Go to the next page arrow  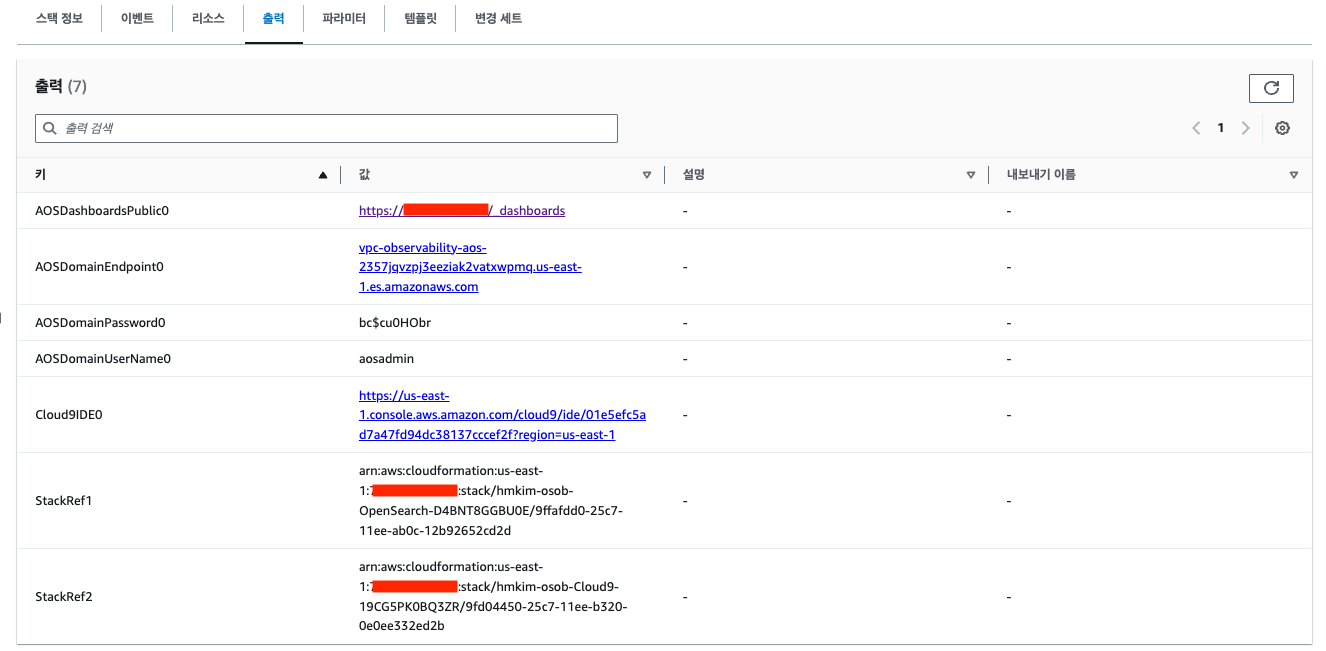(1245, 128)
